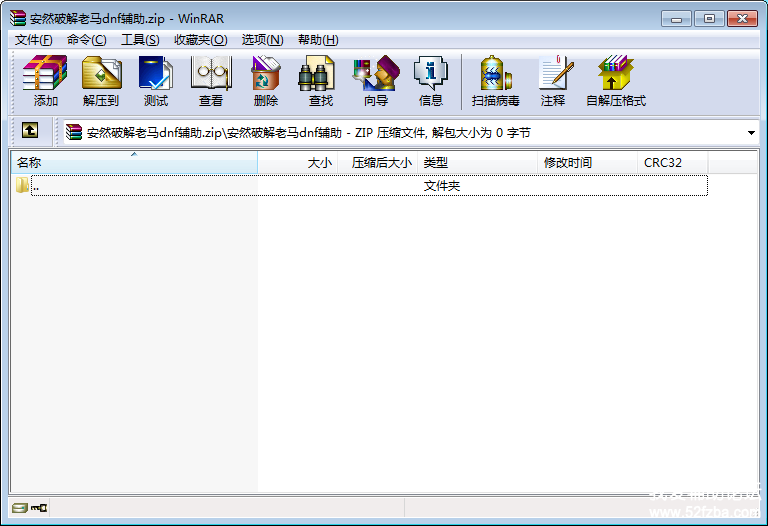This screenshot has height=526, width=768.
Task: Select the parent folder ".." icon
Action: point(22,185)
